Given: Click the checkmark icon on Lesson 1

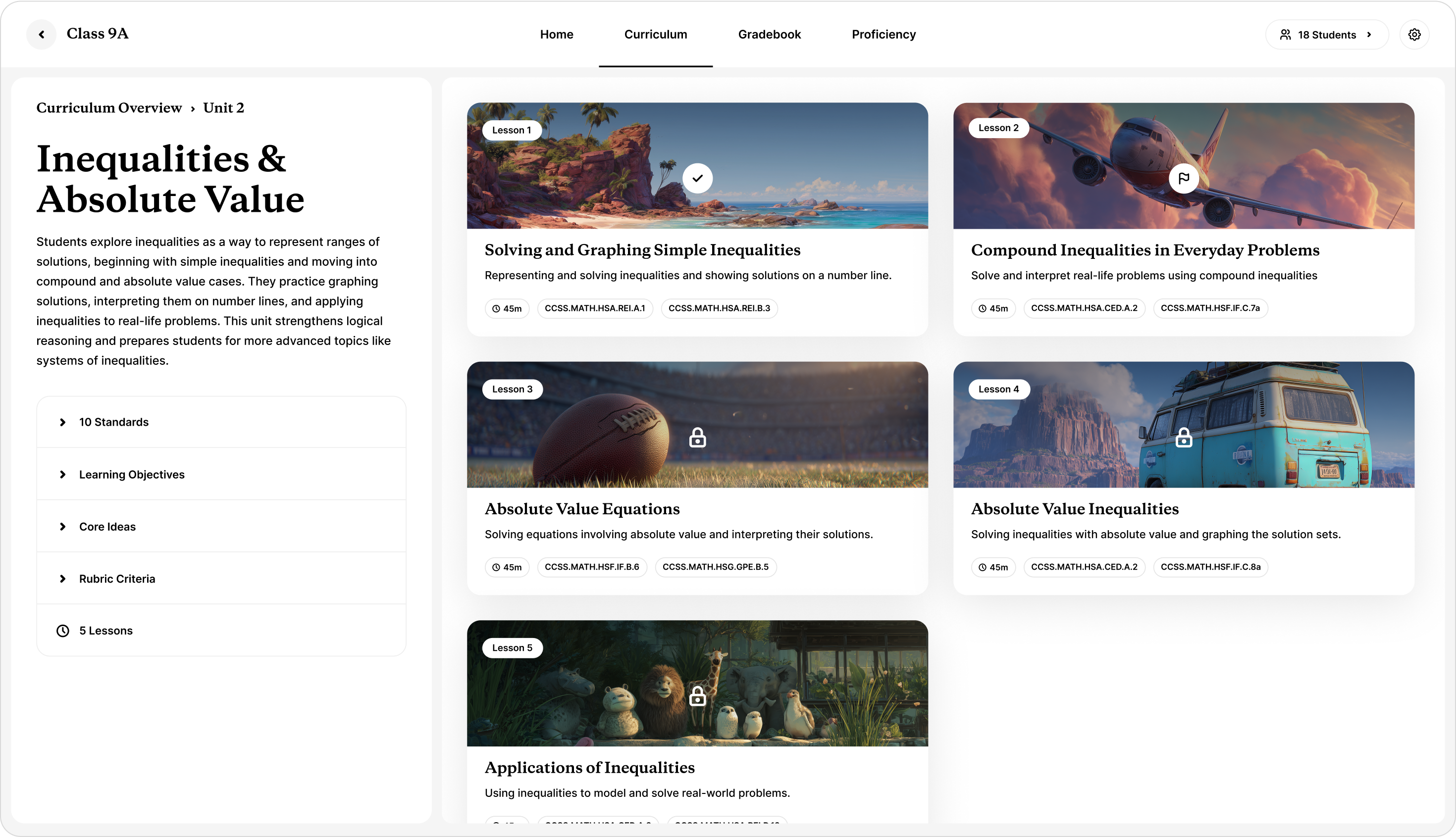Looking at the screenshot, I should click(x=697, y=178).
